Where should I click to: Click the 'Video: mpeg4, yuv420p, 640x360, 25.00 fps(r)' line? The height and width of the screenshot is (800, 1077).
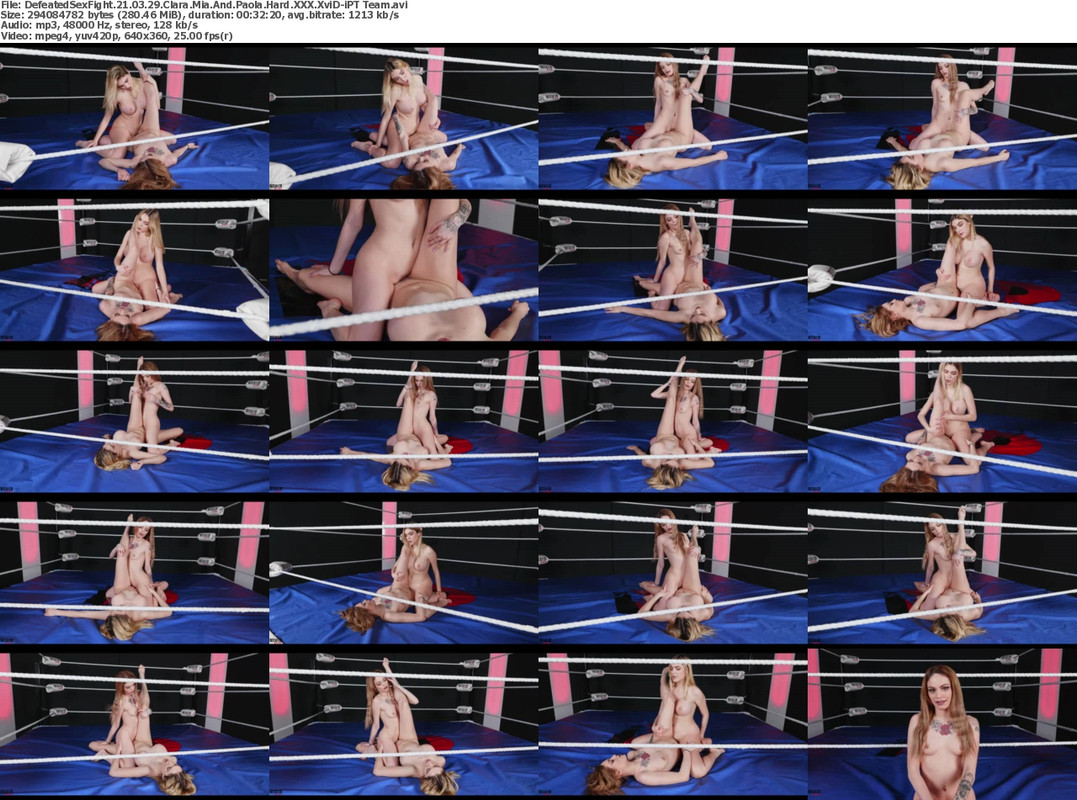(x=116, y=36)
